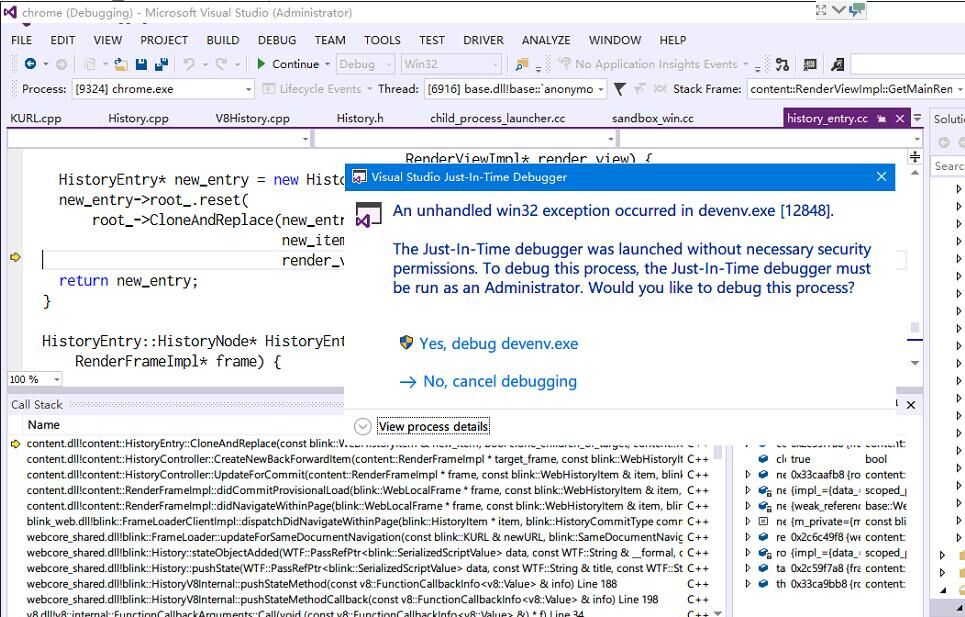Screen dimensions: 965x617
Task: Click the editor vertical scrollbar down arrow
Action: tap(915, 363)
